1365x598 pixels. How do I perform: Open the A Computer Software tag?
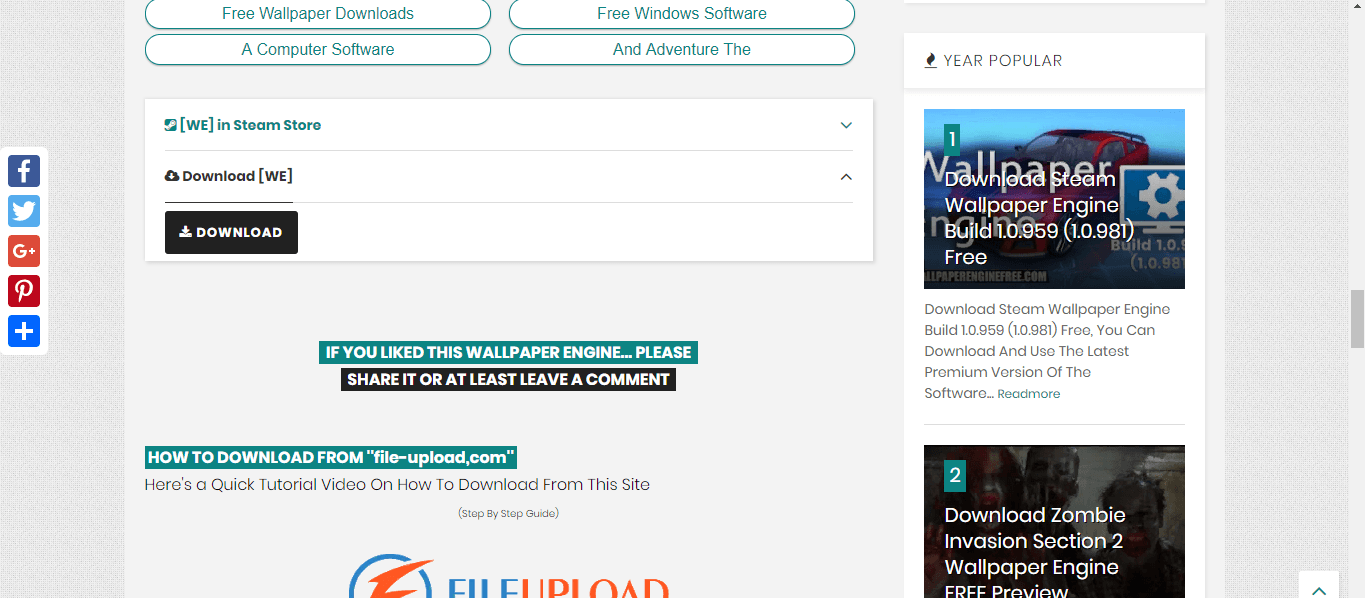pos(318,49)
